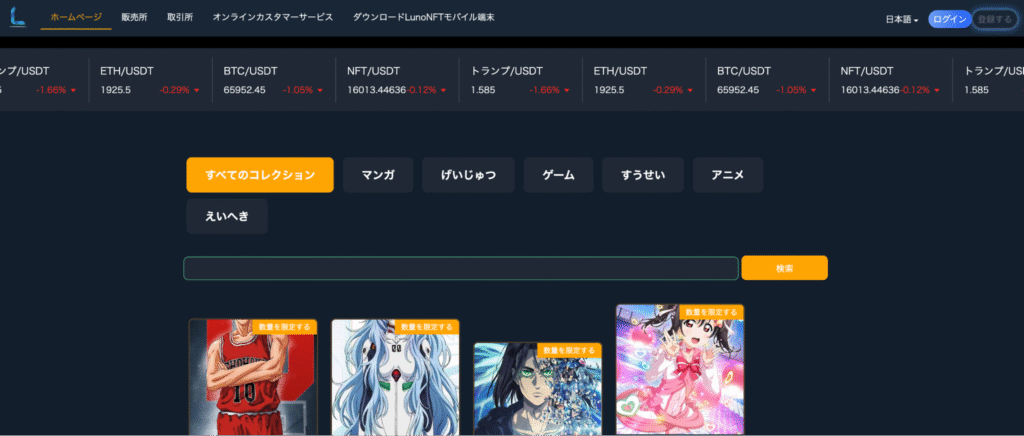Screen dimensions: 1024x436
Task: Click red down arrow beside first ETH -0.29%
Action: pyautogui.click(x=197, y=91)
